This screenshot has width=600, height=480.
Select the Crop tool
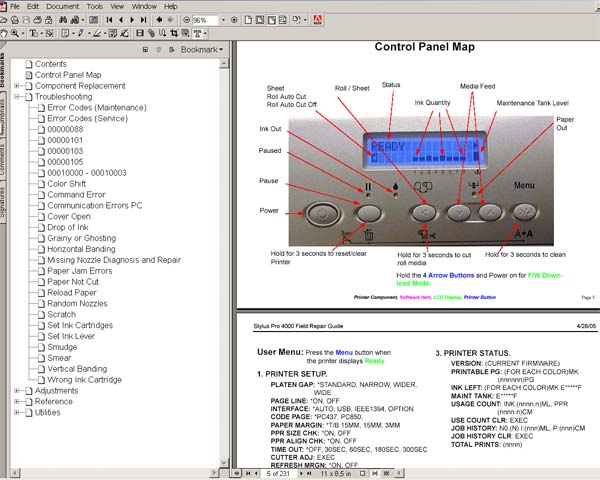[x=174, y=34]
